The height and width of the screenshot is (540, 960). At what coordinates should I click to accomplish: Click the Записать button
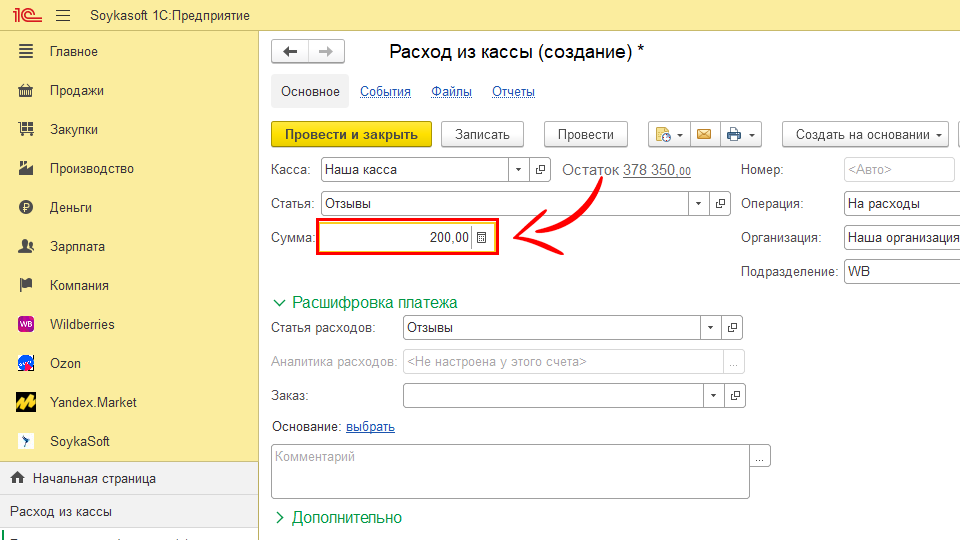point(482,135)
